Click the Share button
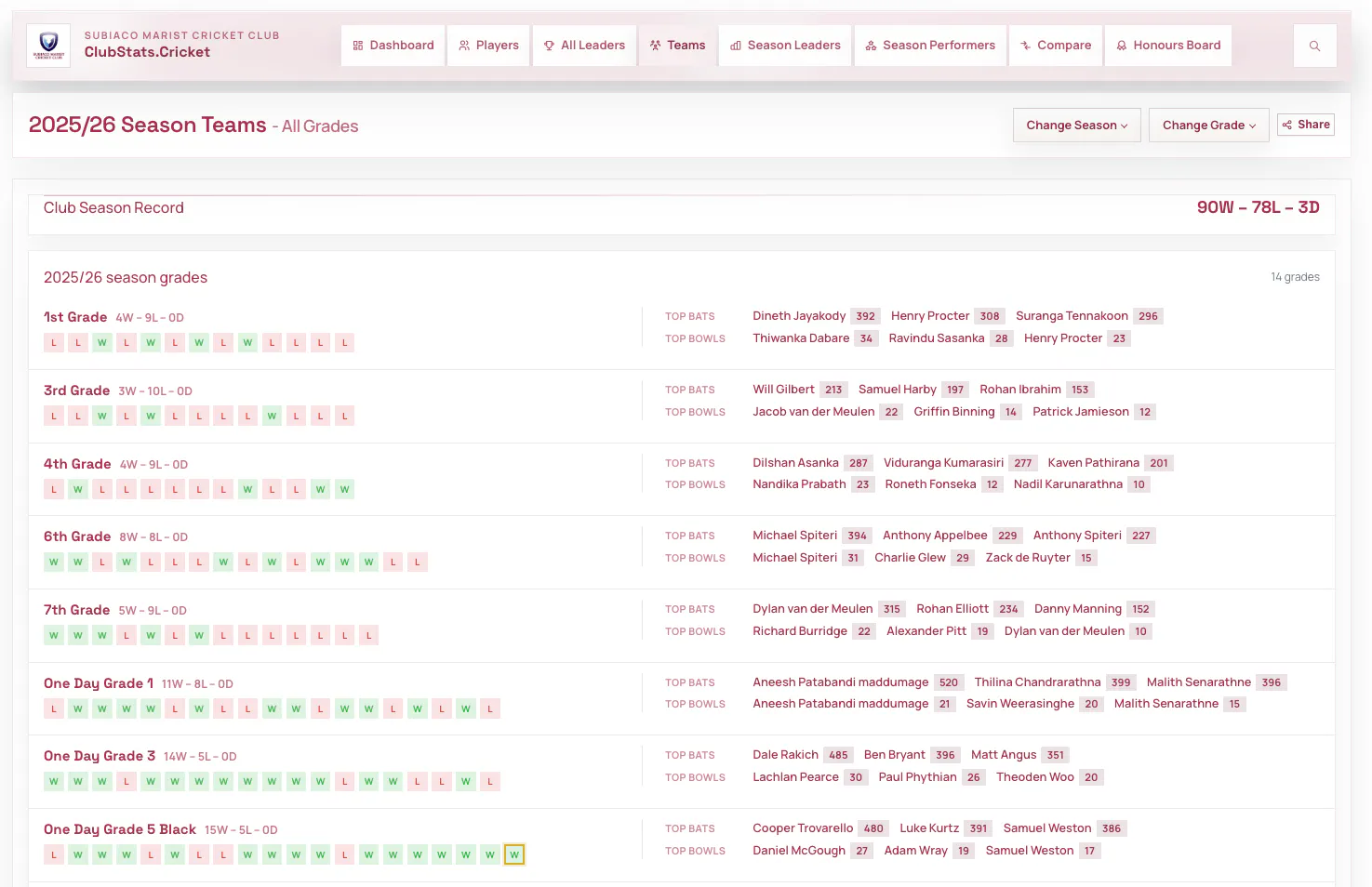This screenshot has height=887, width=1372. click(1306, 125)
